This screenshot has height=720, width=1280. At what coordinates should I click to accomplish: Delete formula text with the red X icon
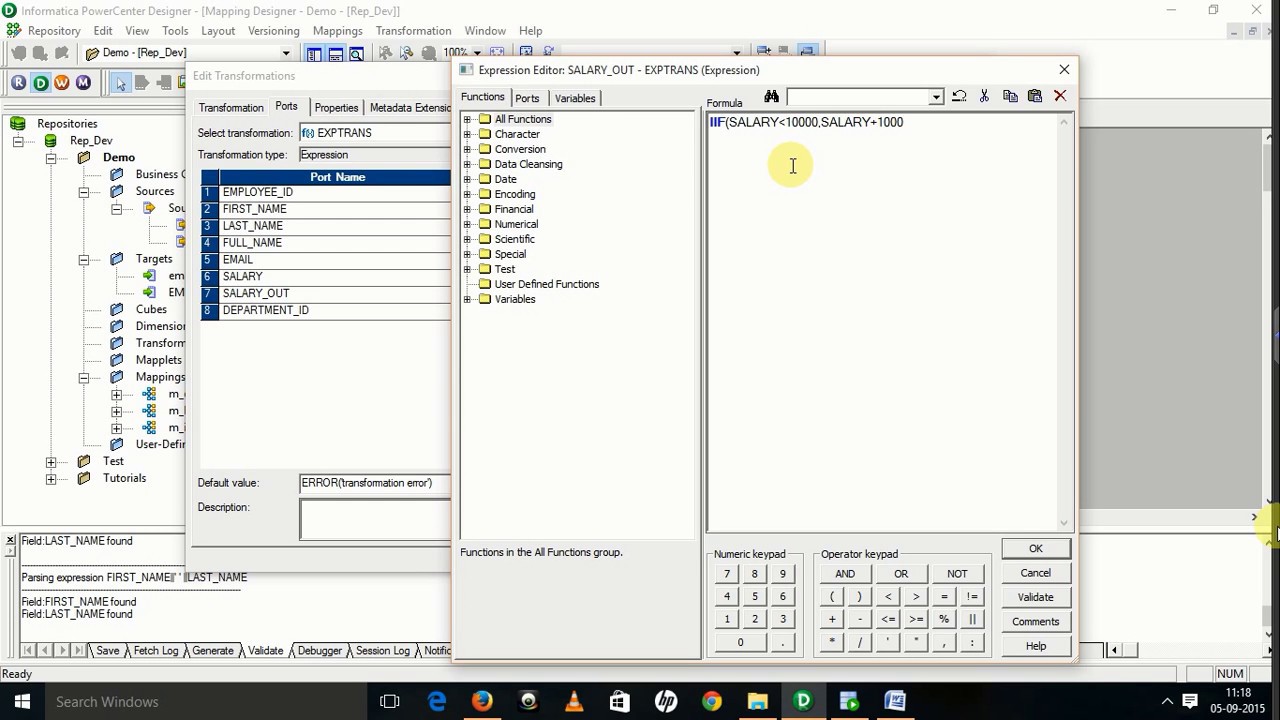[x=1060, y=96]
